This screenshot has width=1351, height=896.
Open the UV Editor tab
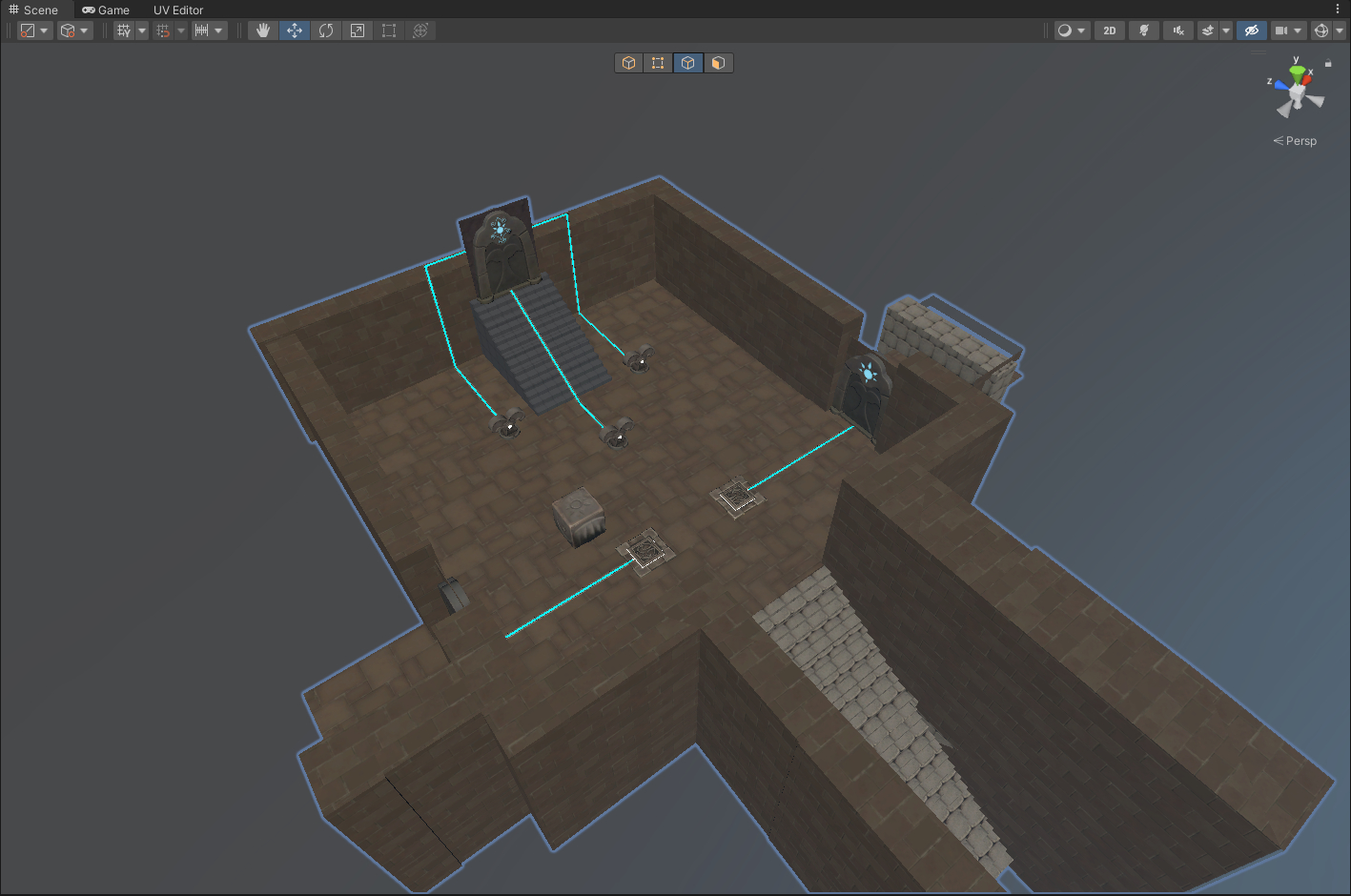(x=178, y=10)
